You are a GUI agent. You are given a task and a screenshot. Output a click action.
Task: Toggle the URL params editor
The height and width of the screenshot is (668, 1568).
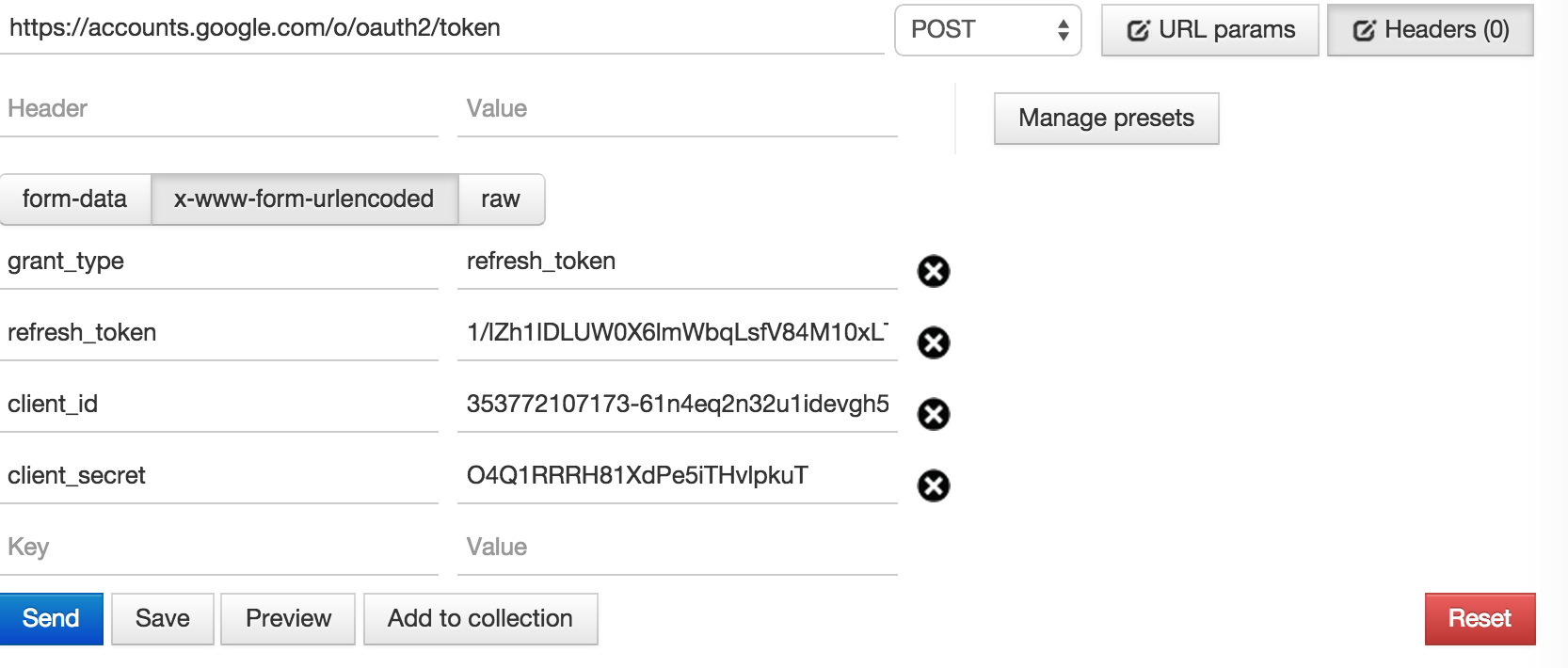coord(1209,30)
